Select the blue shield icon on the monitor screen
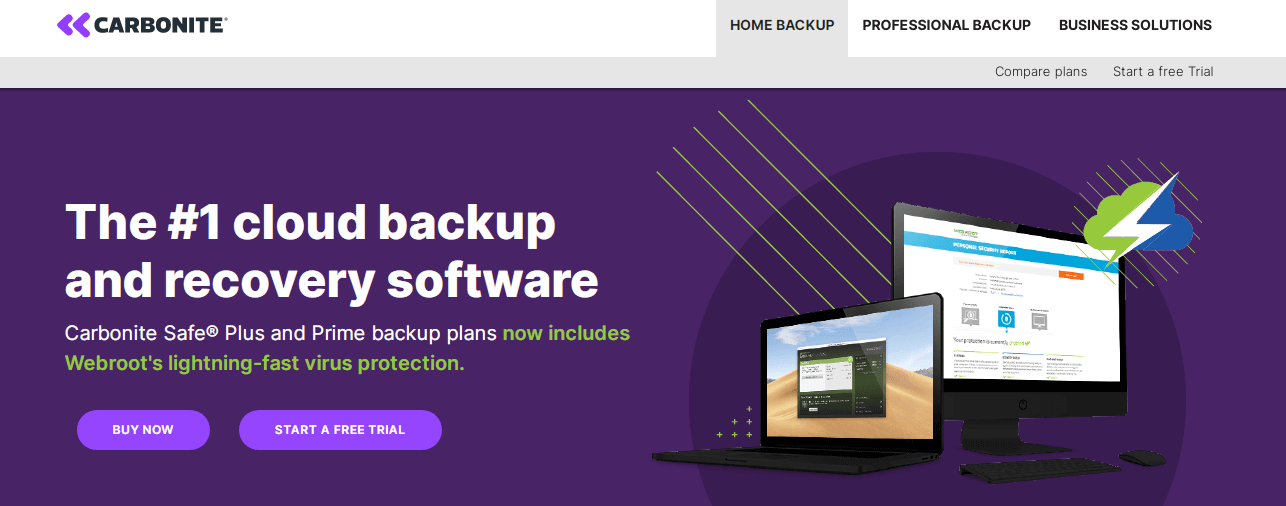Viewport: 1286px width, 506px height. point(1006,319)
